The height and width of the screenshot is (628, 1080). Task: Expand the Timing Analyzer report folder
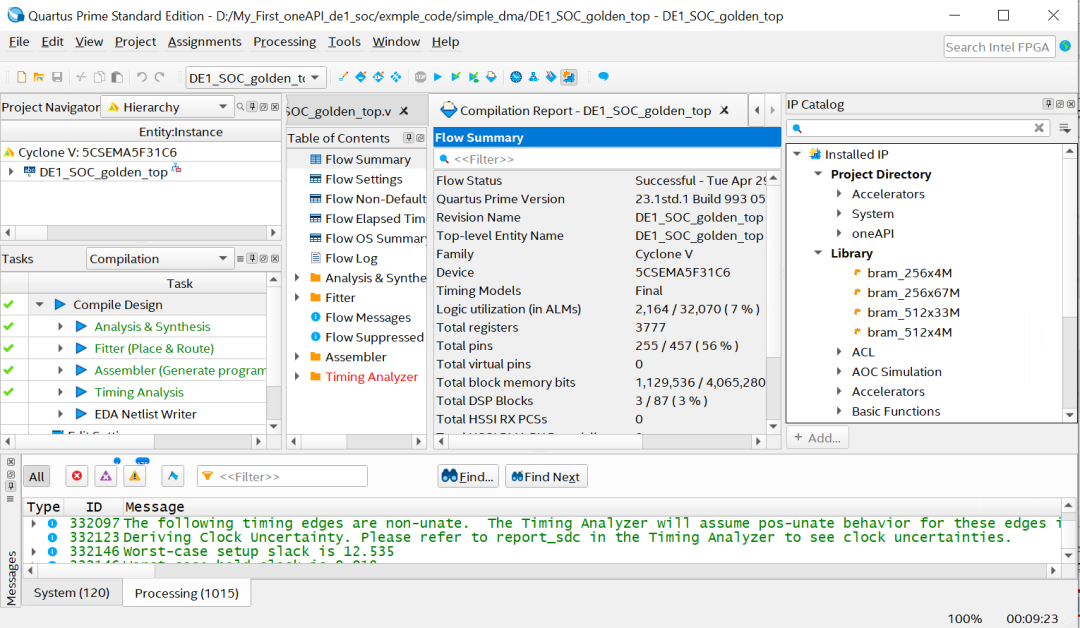click(297, 376)
